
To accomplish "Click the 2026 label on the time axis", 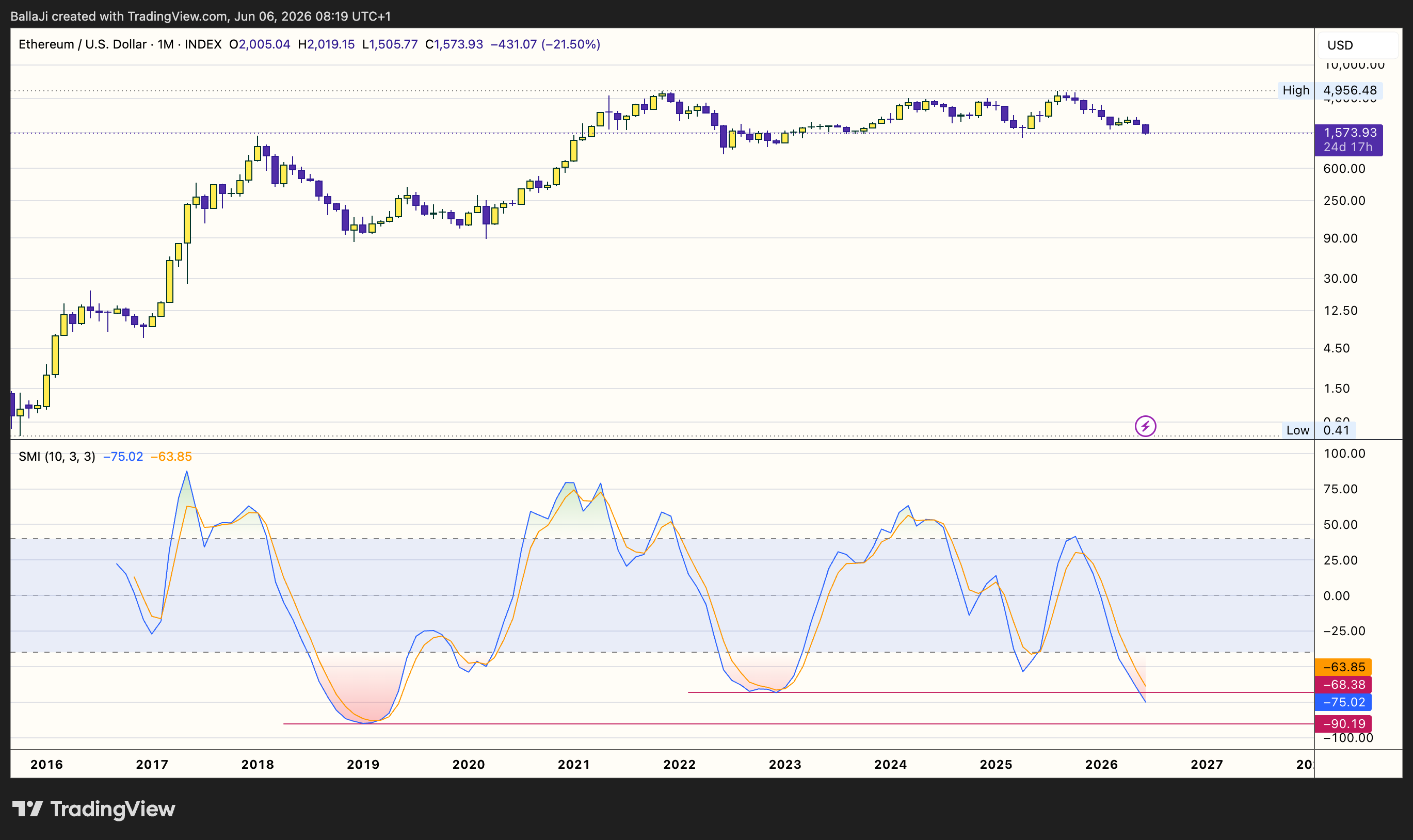I will pyautogui.click(x=1101, y=765).
